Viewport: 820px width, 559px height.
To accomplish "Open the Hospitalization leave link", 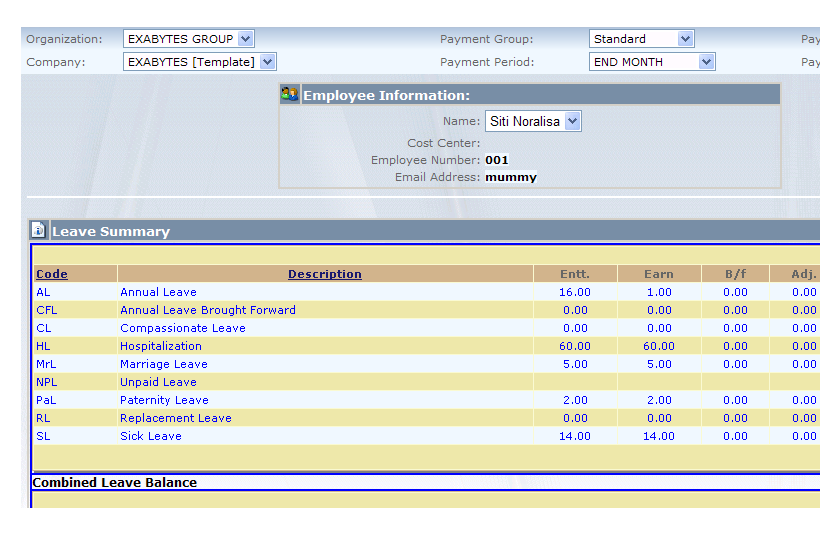I will [161, 346].
